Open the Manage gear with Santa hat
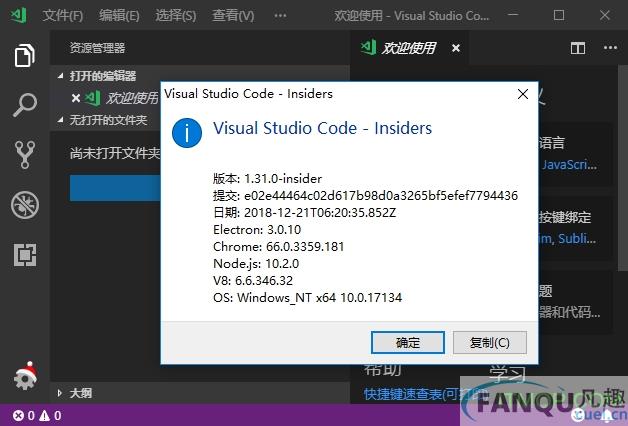The image size is (628, 426). [x=25, y=376]
